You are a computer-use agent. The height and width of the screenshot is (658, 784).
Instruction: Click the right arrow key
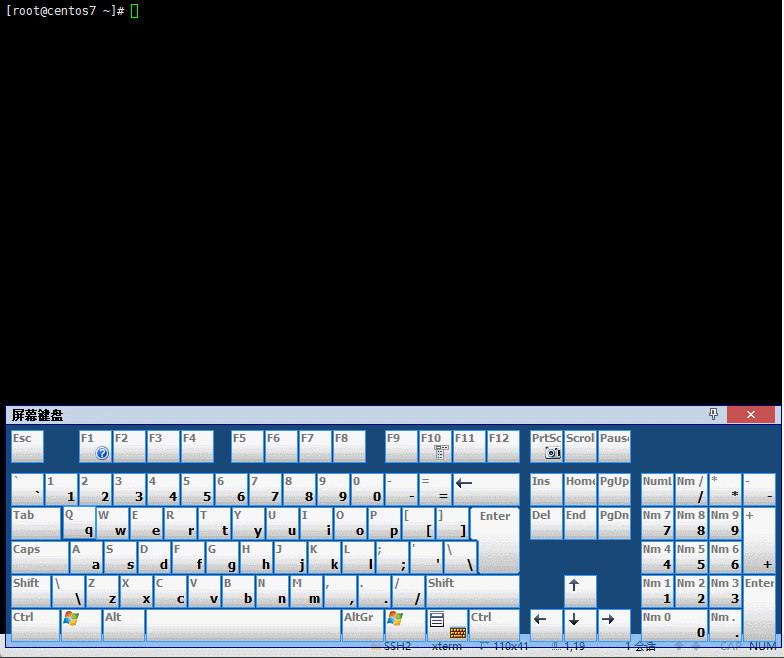[x=614, y=624]
